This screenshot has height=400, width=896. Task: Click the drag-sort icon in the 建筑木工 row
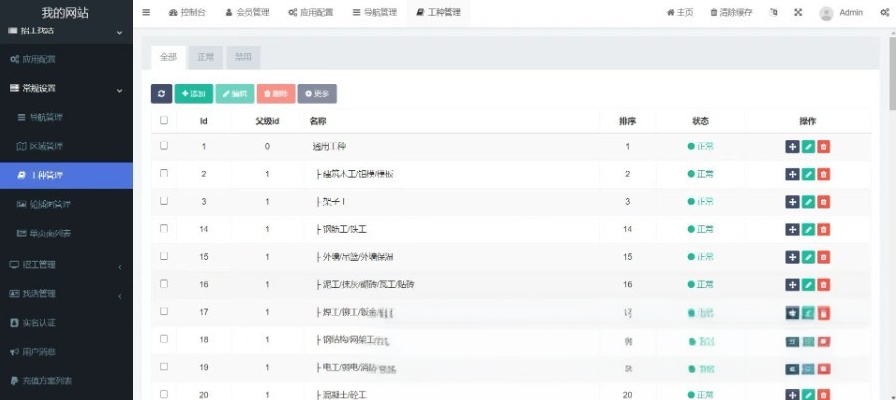pyautogui.click(x=792, y=174)
